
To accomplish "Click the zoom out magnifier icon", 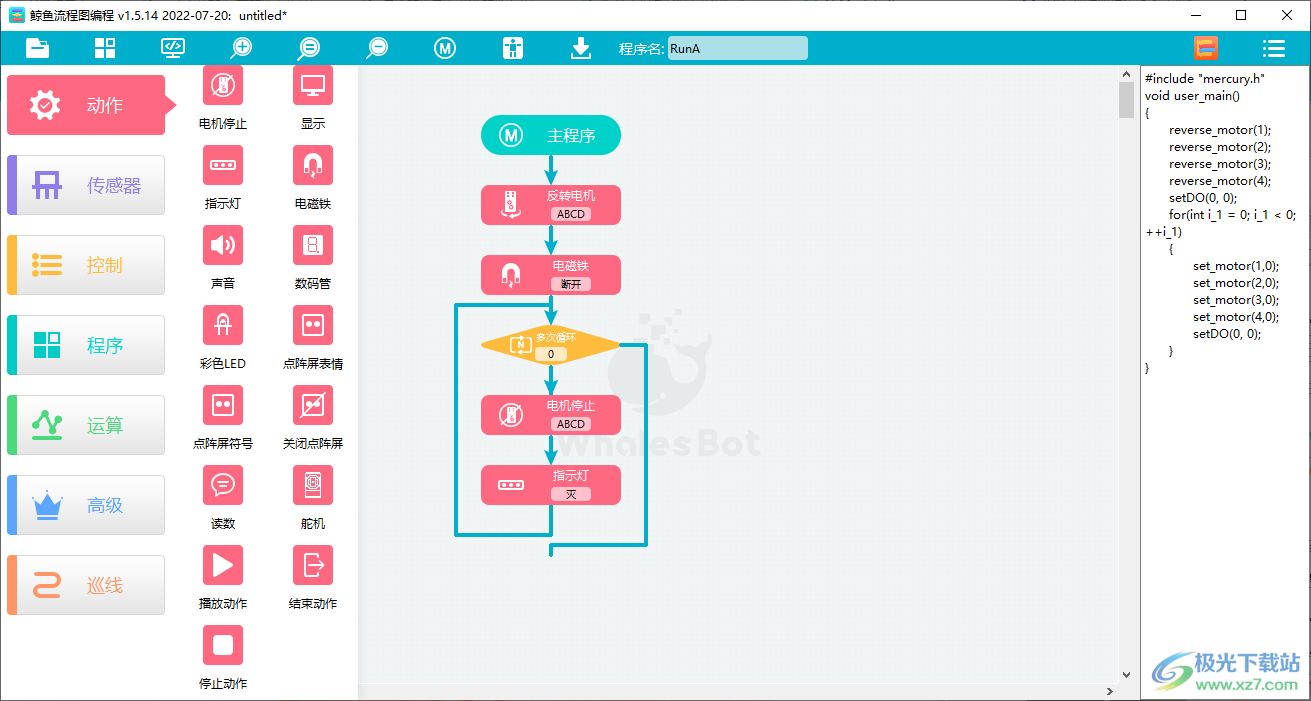I will tap(377, 48).
